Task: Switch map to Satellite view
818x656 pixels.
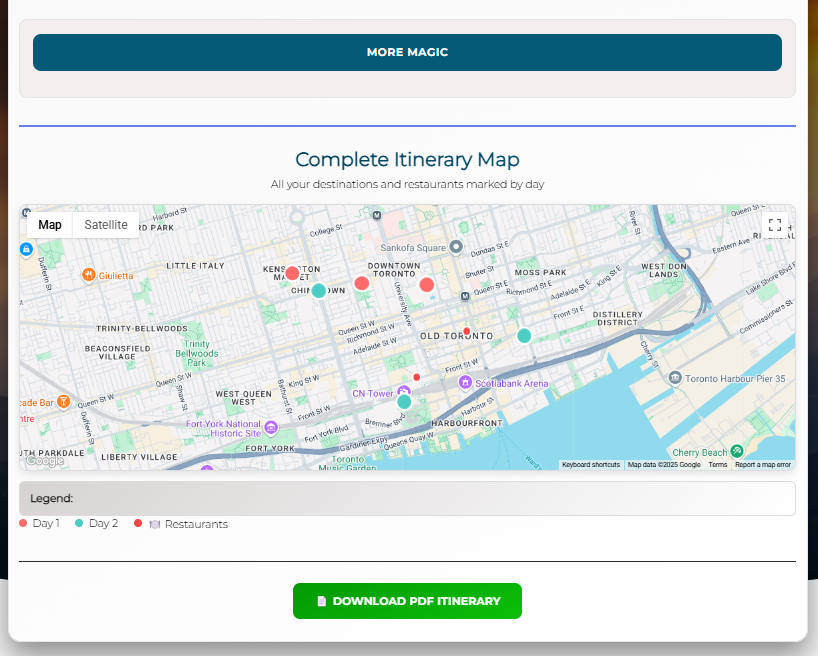Action: click(x=106, y=225)
